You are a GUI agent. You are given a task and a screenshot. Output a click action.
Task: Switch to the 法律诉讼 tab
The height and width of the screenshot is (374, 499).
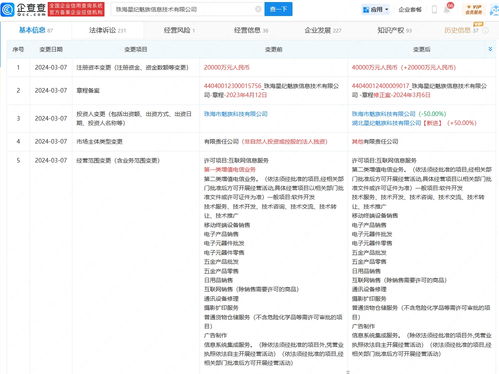[x=107, y=30]
